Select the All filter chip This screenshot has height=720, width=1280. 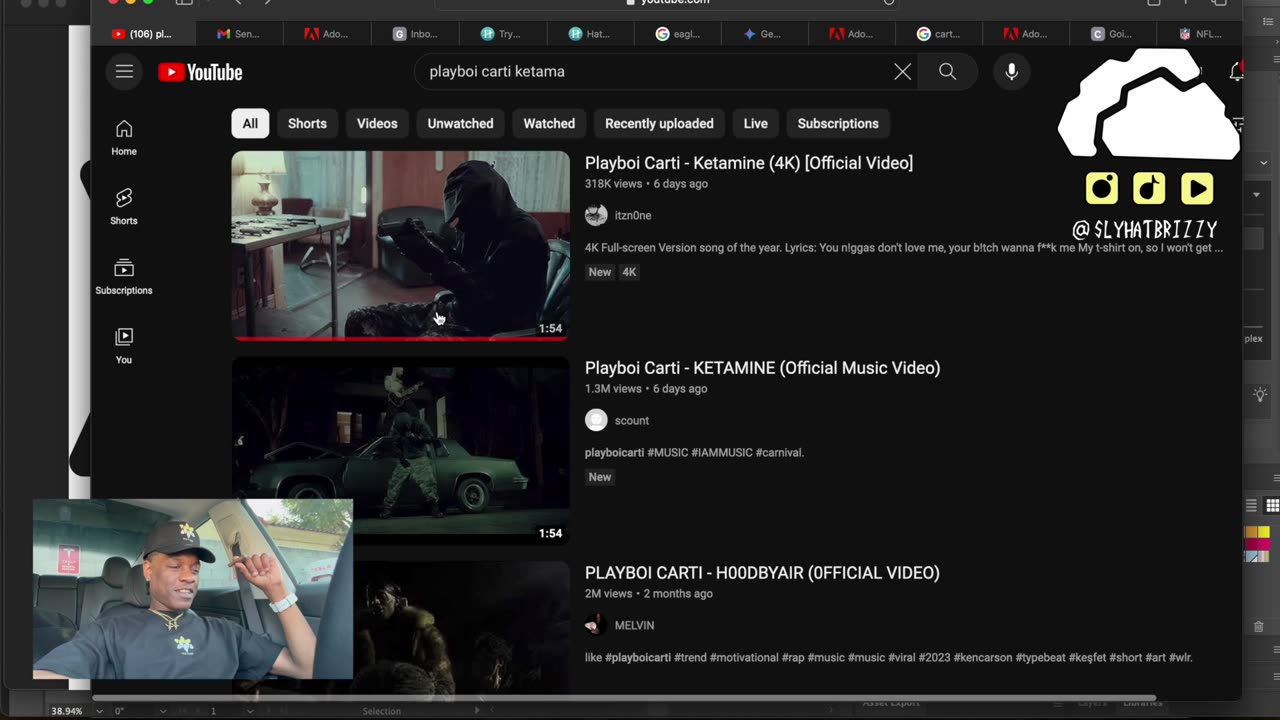(250, 123)
